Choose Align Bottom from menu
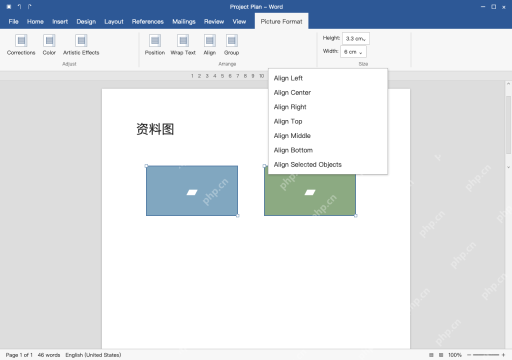Image resolution: width=512 pixels, height=360 pixels. pyautogui.click(x=328, y=150)
